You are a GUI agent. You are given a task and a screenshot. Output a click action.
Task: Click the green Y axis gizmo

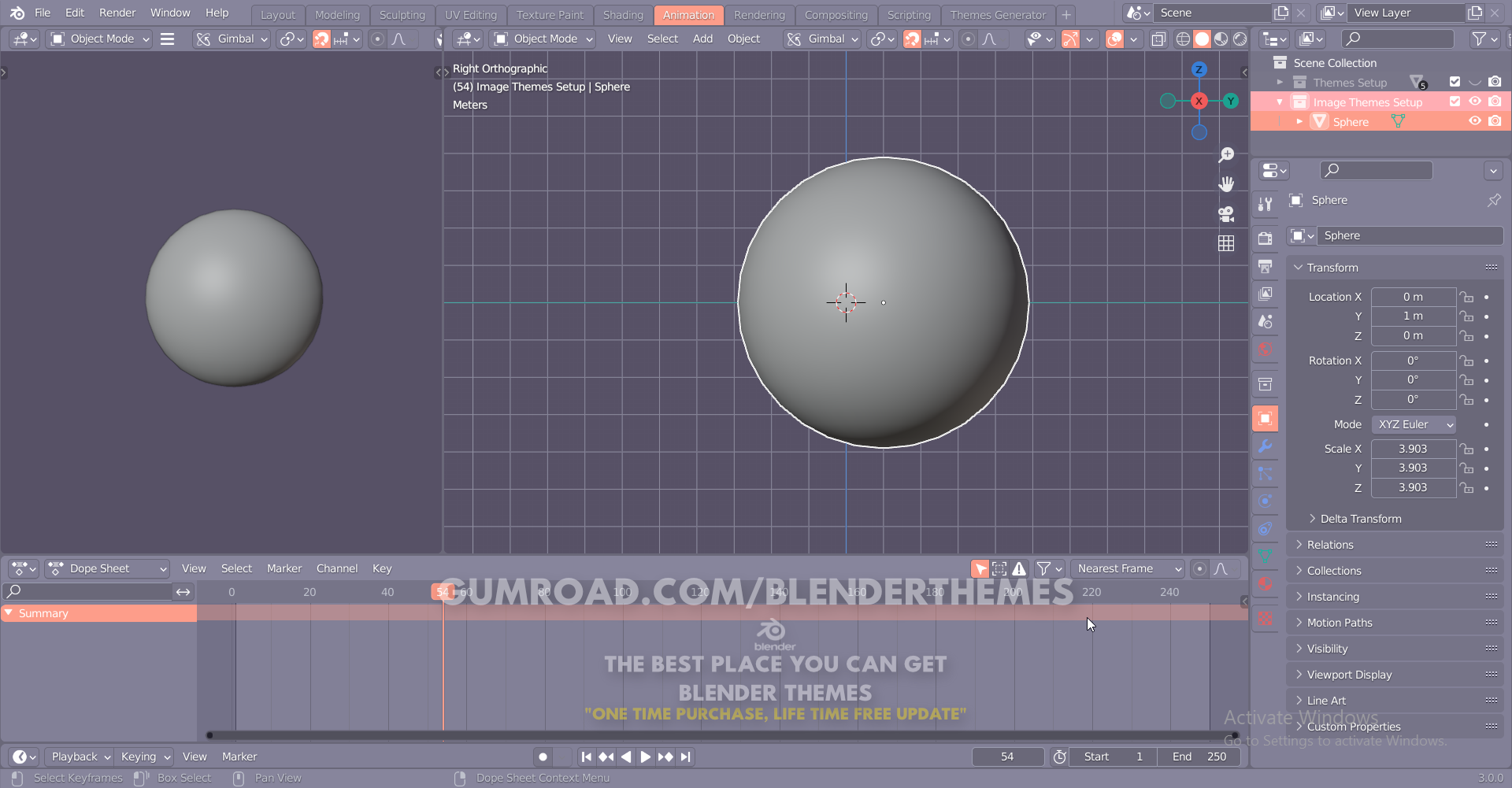(x=1230, y=101)
